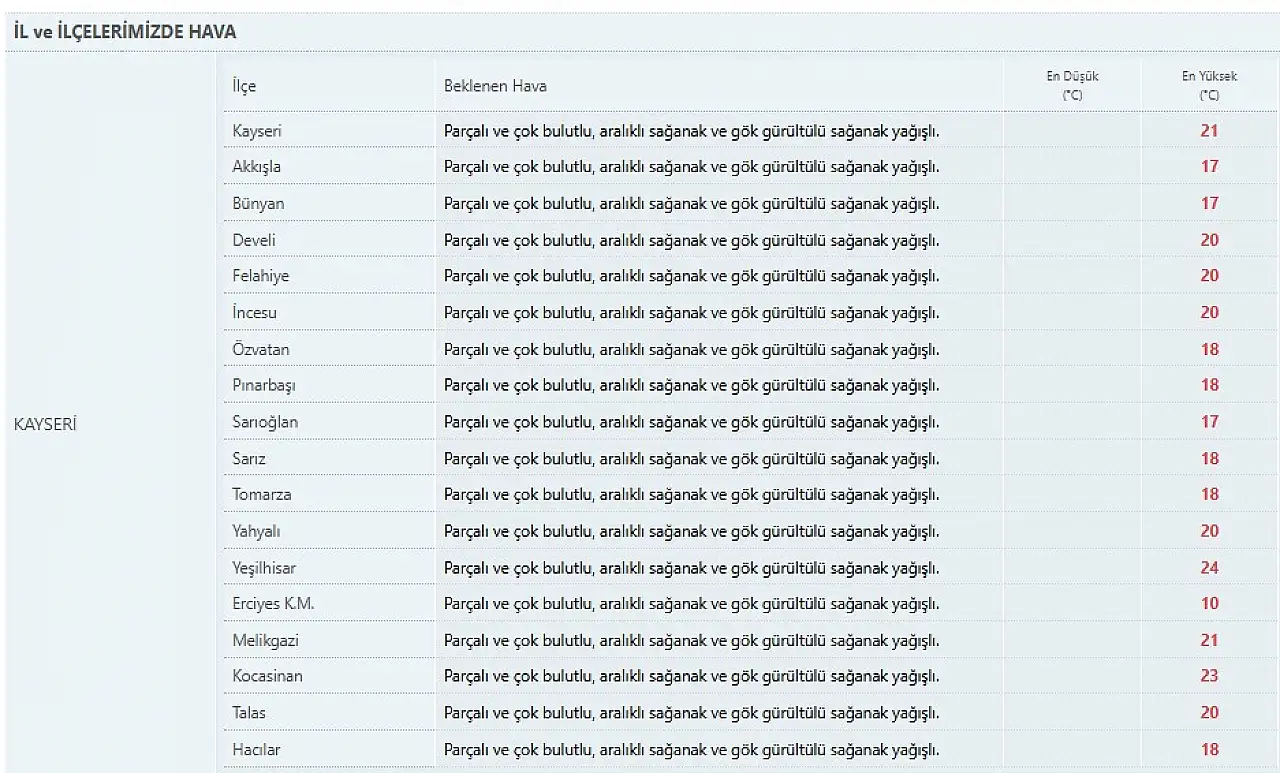The width and height of the screenshot is (1280, 773).
Task: Click the 'İL ve İLÇELERİMİZDE HAVA' heading
Action: click(x=125, y=32)
